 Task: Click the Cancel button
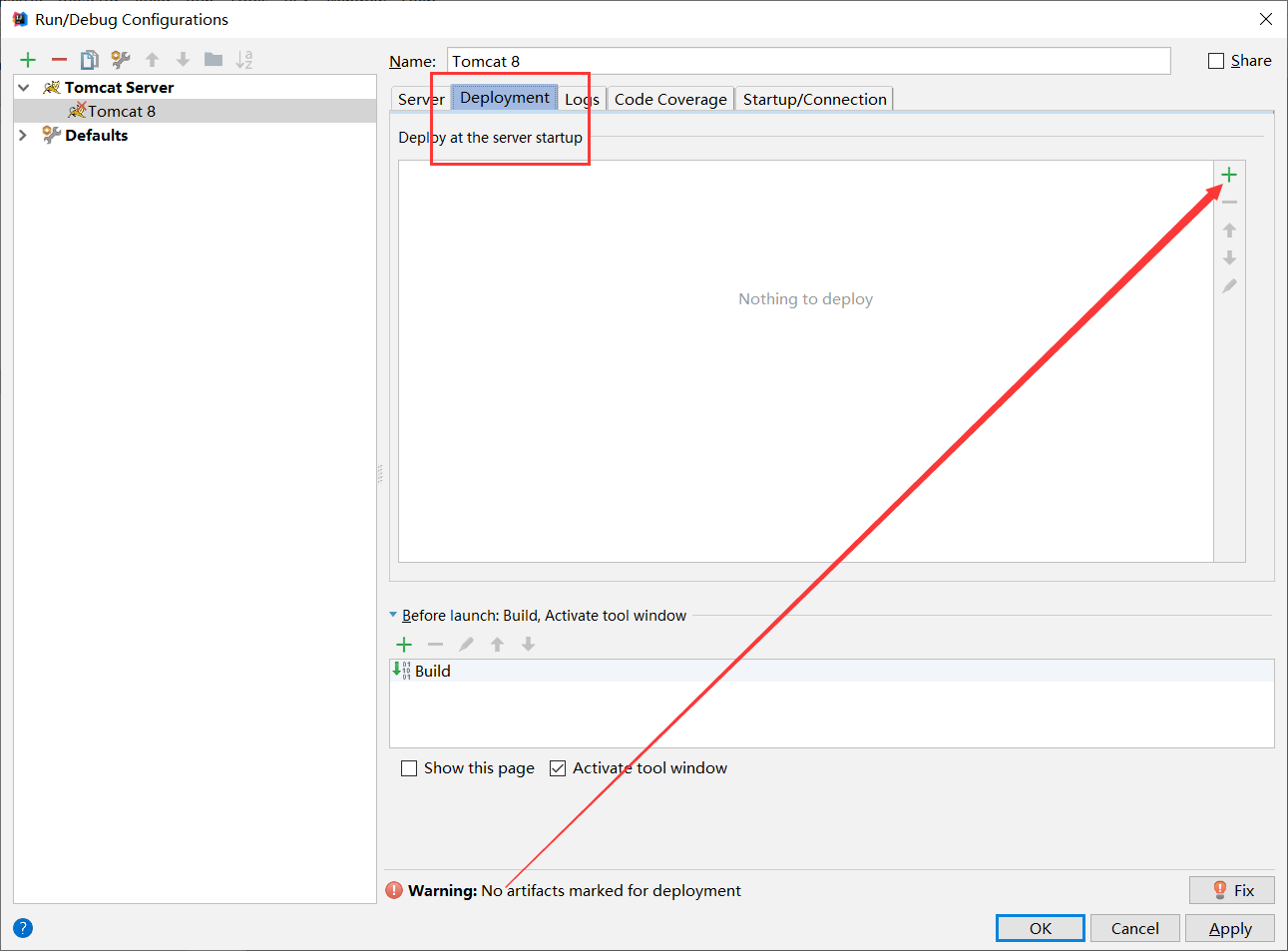1135,928
